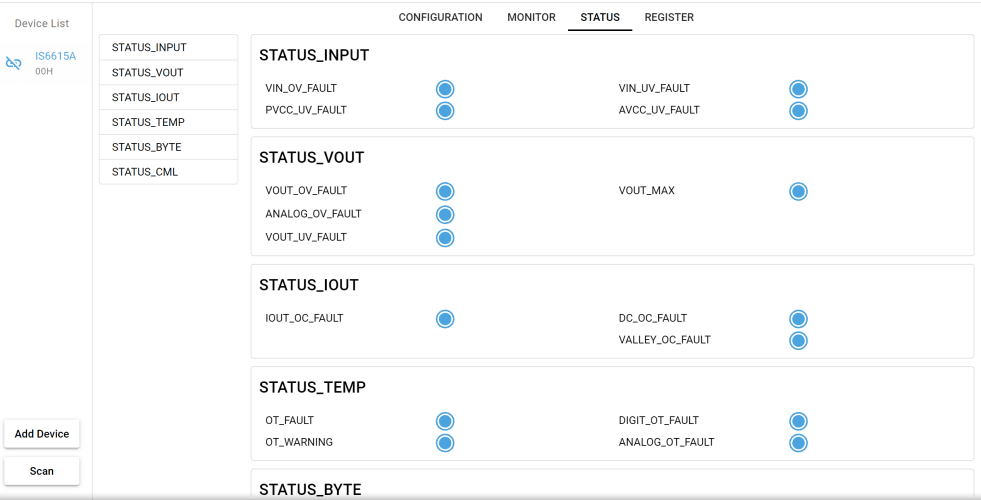Click the Scan button
This screenshot has width=981, height=500.
(42, 471)
